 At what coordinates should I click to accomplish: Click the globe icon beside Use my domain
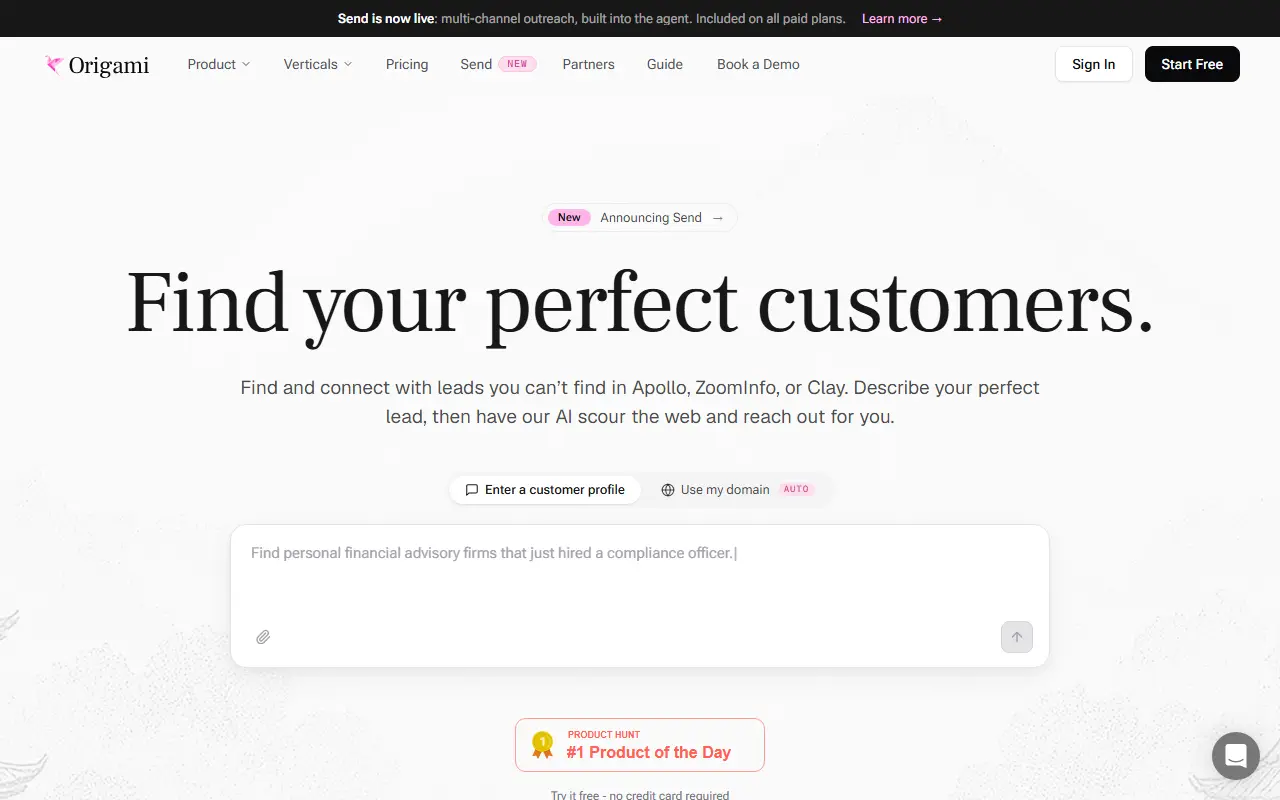click(668, 490)
